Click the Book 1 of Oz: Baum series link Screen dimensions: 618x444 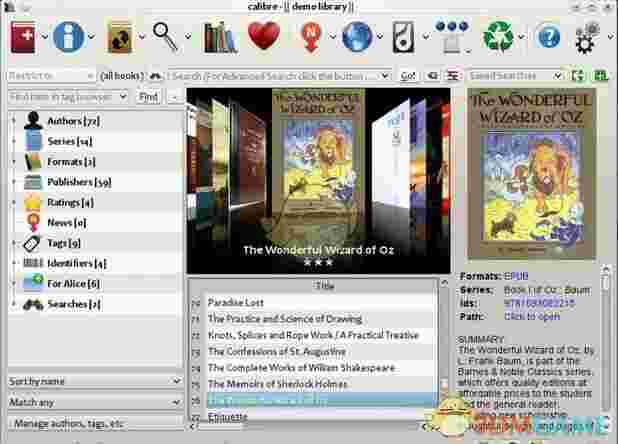547,290
